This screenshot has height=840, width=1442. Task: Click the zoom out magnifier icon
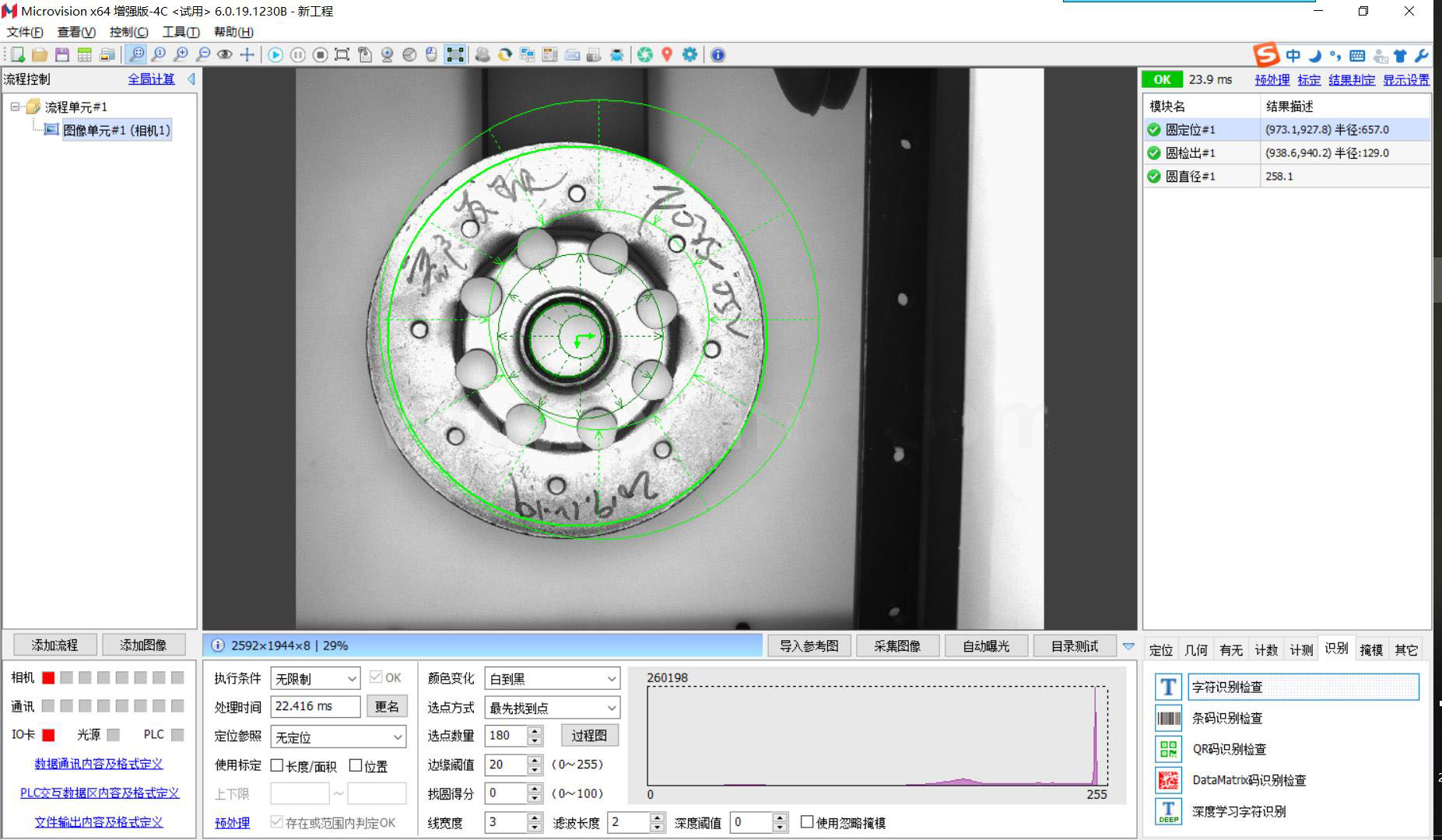(203, 54)
